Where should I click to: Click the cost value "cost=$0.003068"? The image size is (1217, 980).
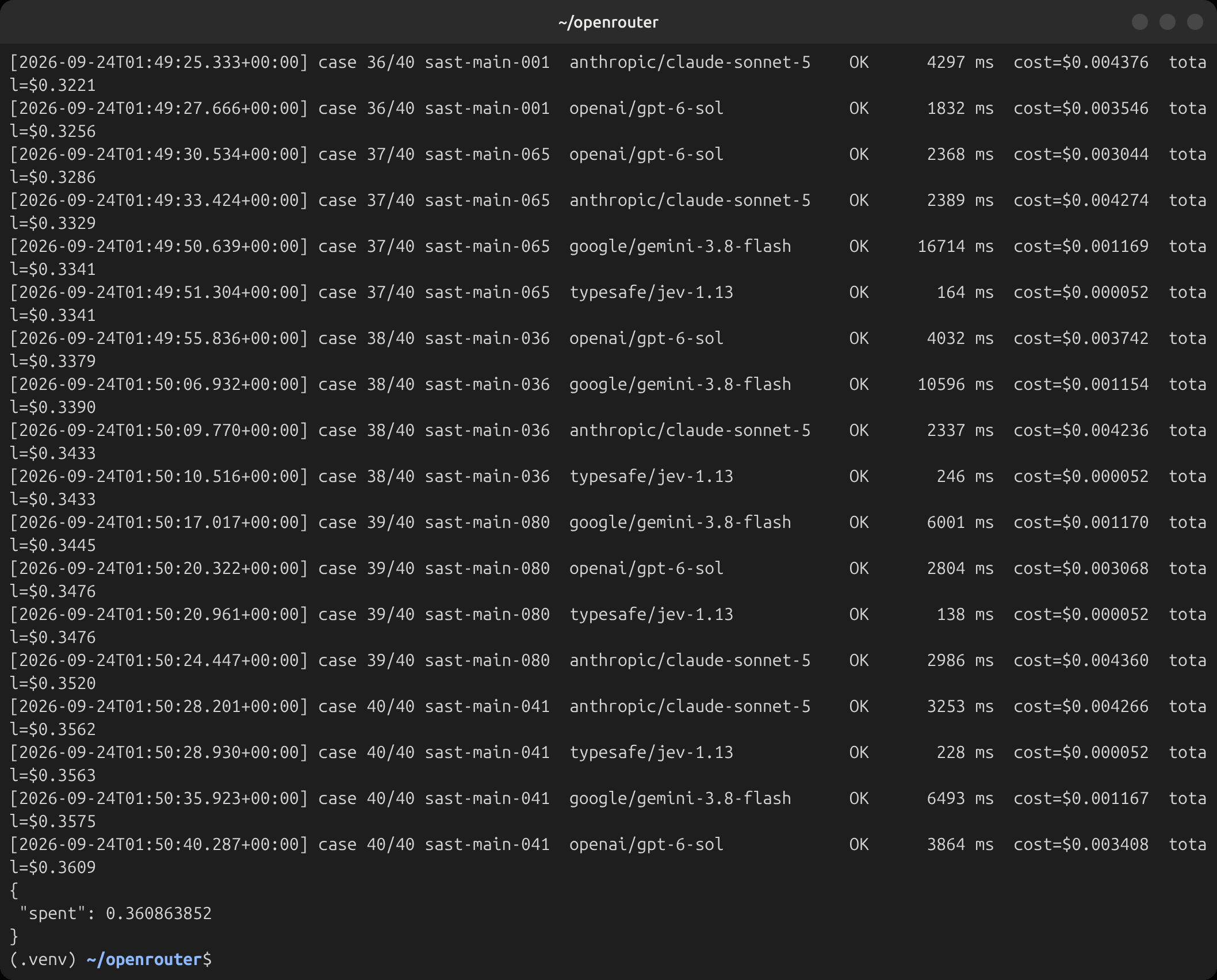point(1081,568)
